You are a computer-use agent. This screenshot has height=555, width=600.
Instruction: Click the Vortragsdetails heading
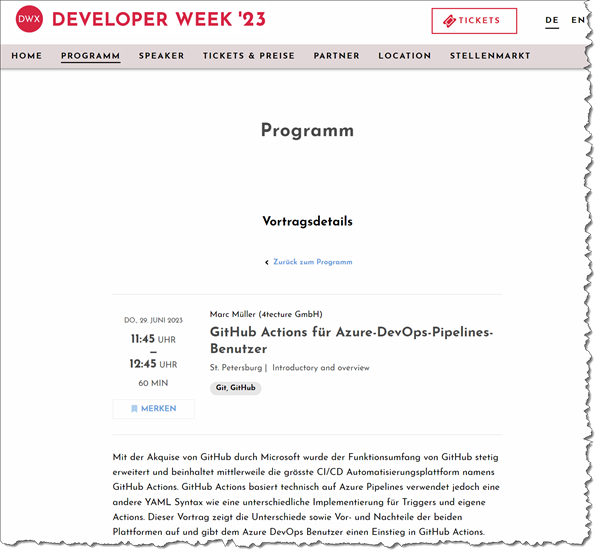[x=307, y=221]
